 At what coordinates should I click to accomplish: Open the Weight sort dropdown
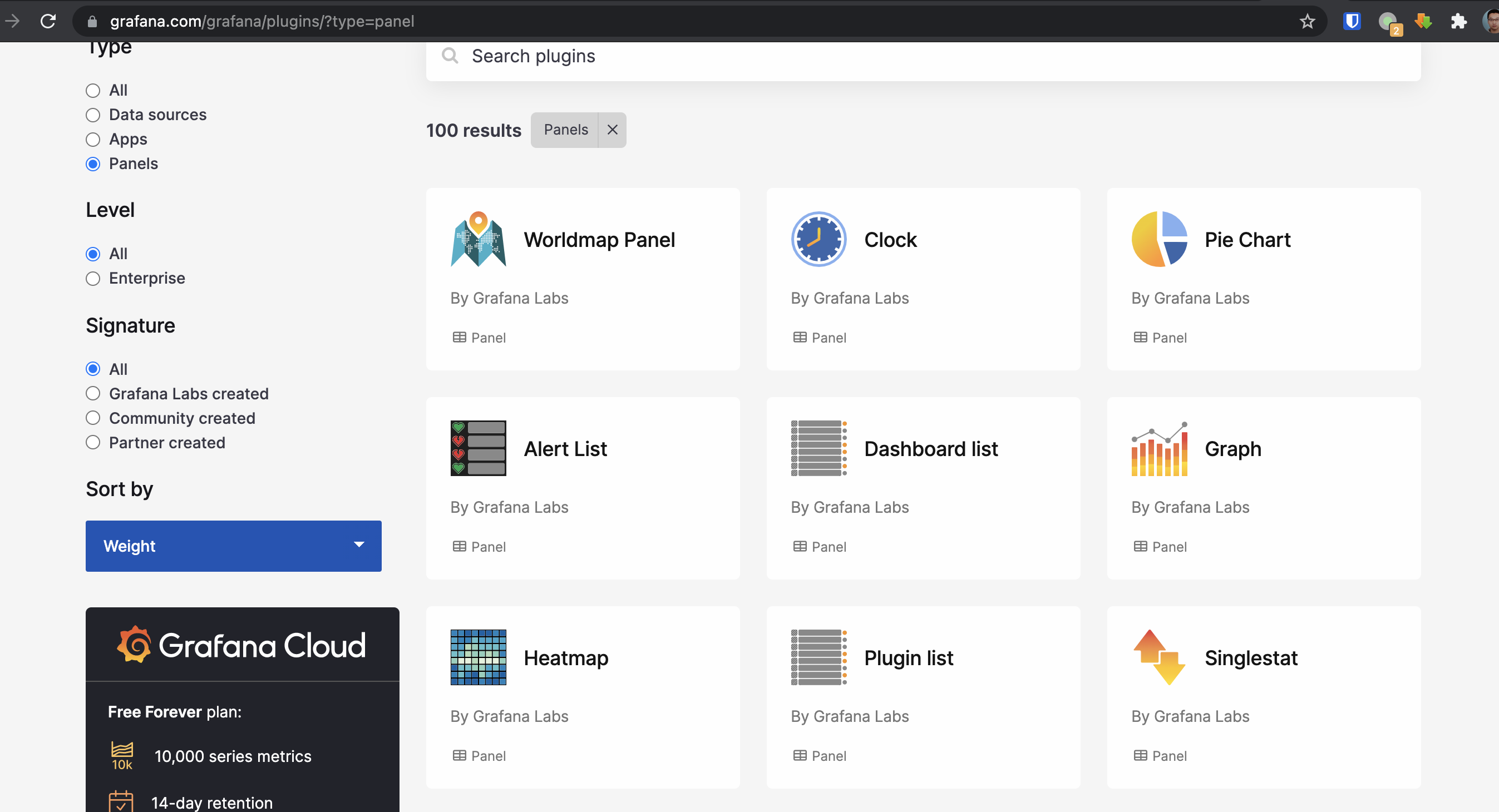click(x=233, y=546)
